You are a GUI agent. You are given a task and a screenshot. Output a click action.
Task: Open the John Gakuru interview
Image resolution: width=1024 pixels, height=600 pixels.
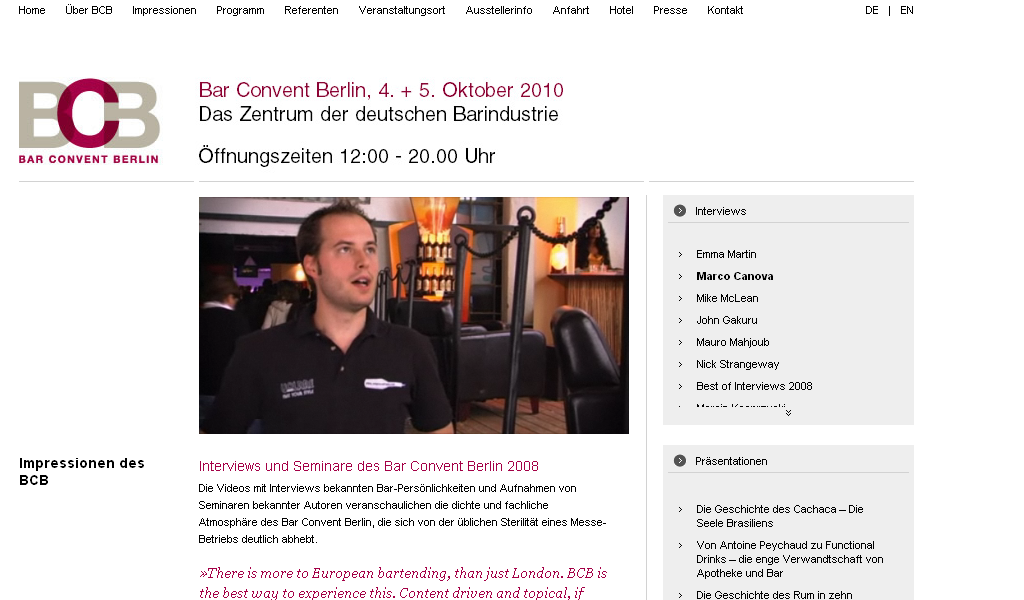(x=727, y=320)
